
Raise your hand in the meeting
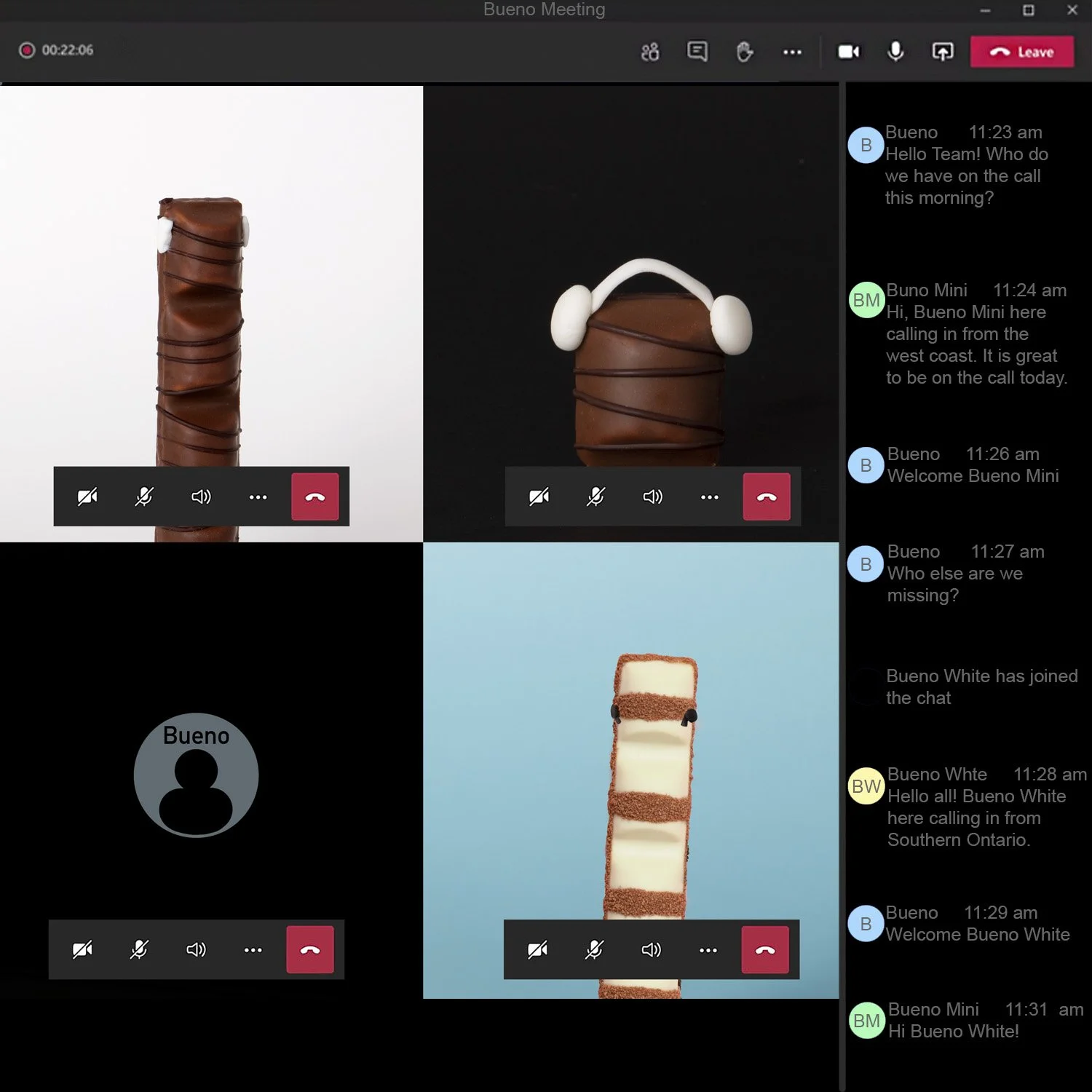744,52
